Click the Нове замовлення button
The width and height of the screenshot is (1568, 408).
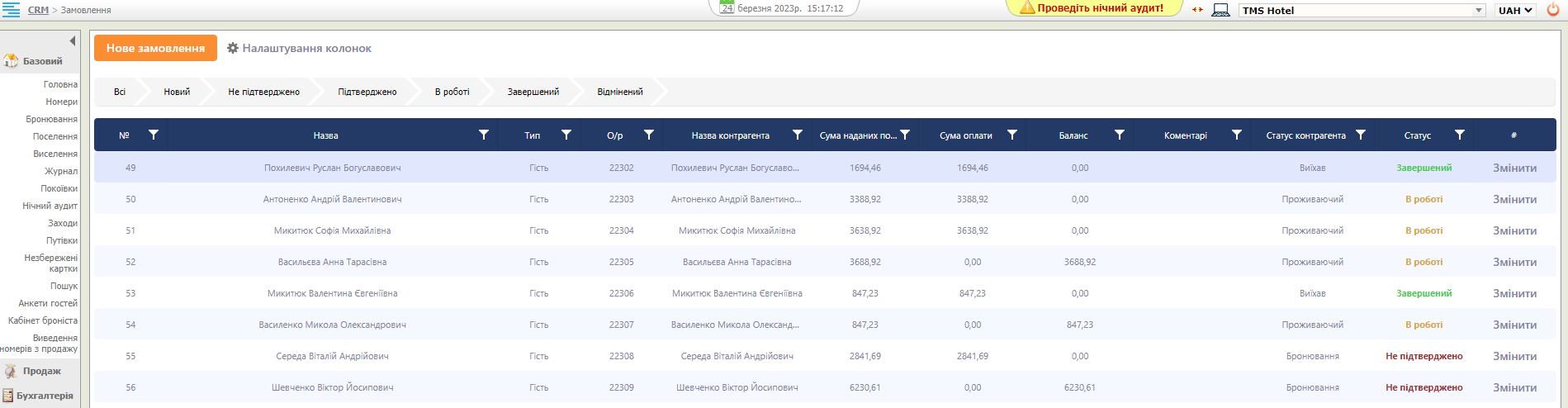point(155,48)
